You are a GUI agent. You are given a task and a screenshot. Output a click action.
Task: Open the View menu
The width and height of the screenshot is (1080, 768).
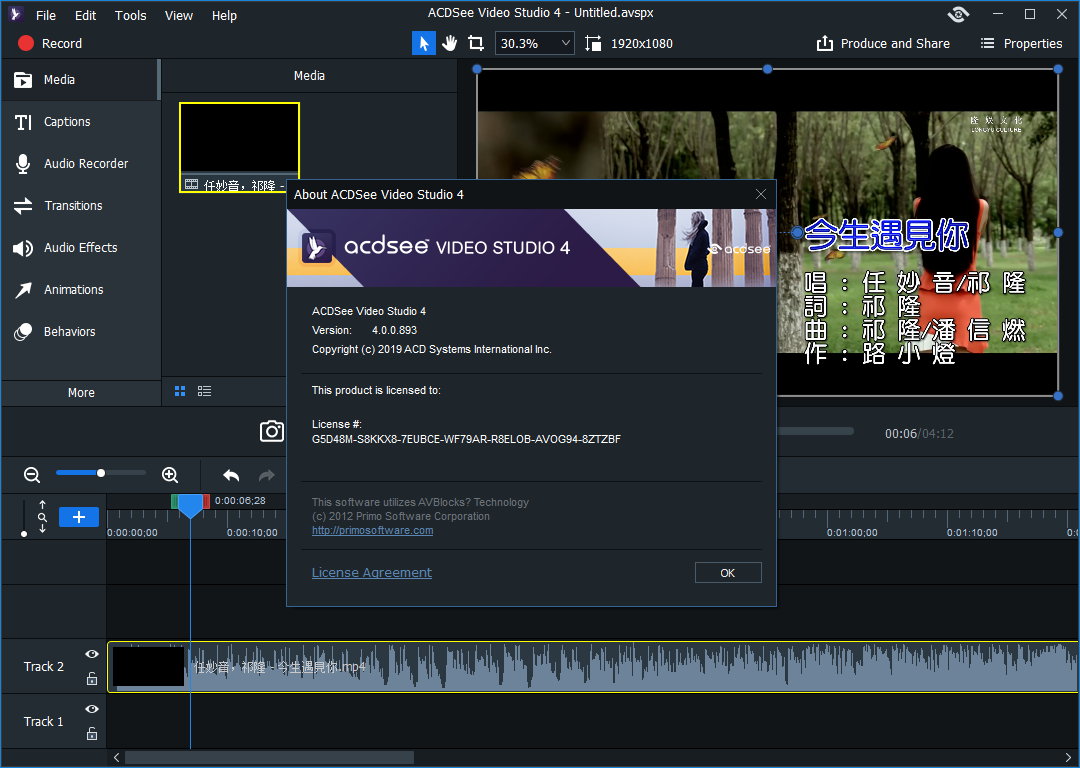coord(178,15)
